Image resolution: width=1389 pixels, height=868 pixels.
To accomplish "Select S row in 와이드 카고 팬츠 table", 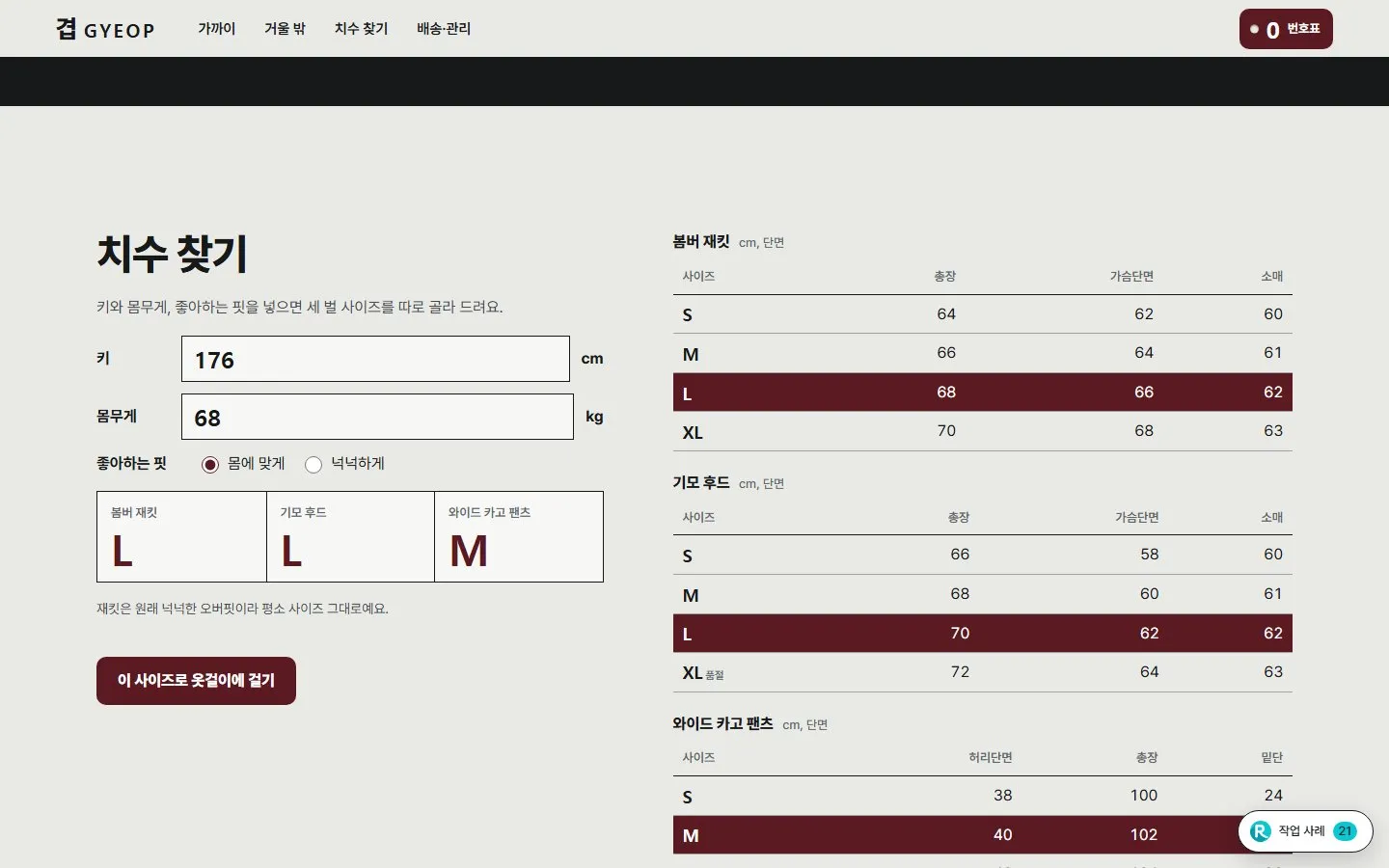I will tap(982, 796).
